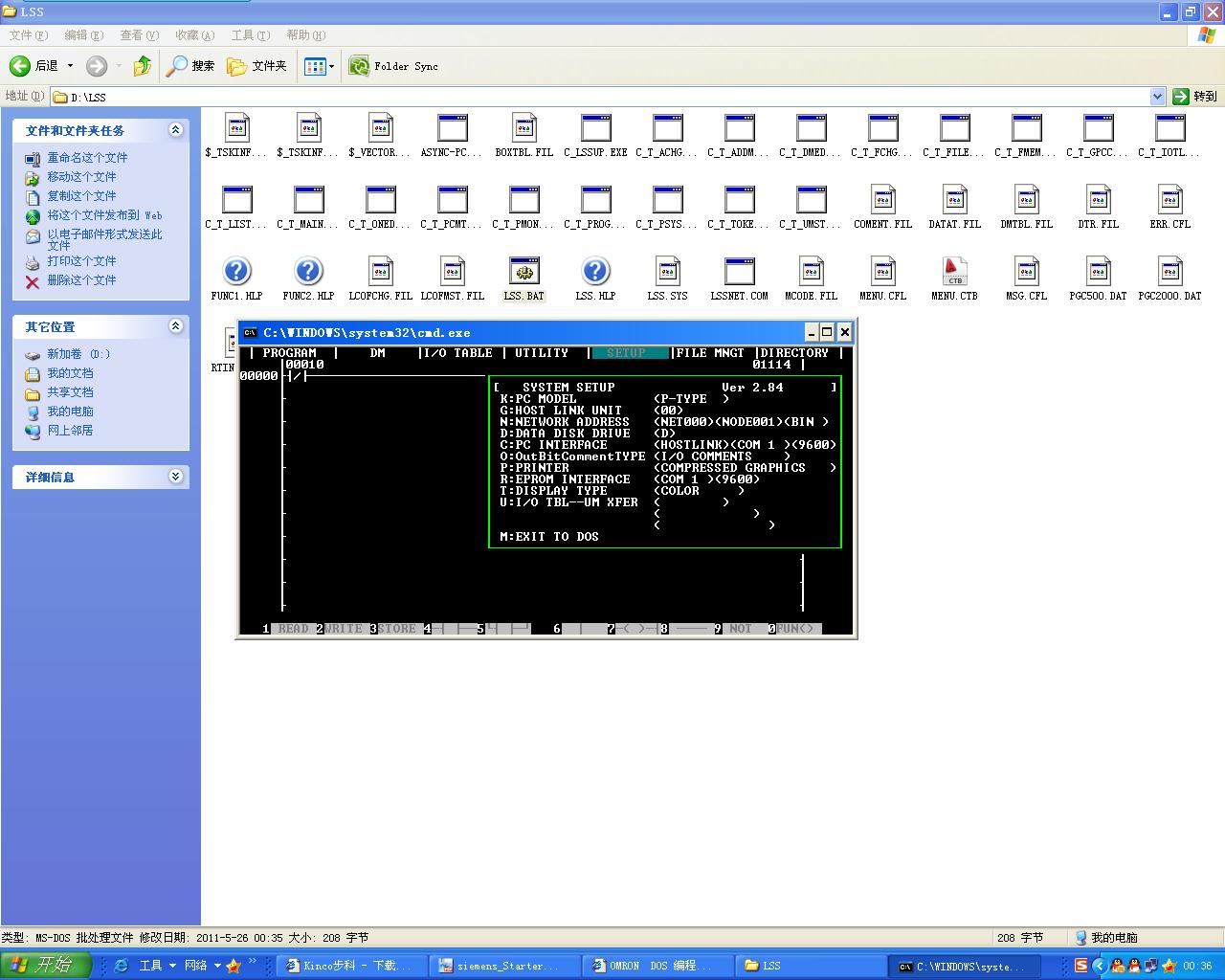Select the LSS.BAT file icon
Viewport: 1225px width, 980px height.
coord(523,272)
